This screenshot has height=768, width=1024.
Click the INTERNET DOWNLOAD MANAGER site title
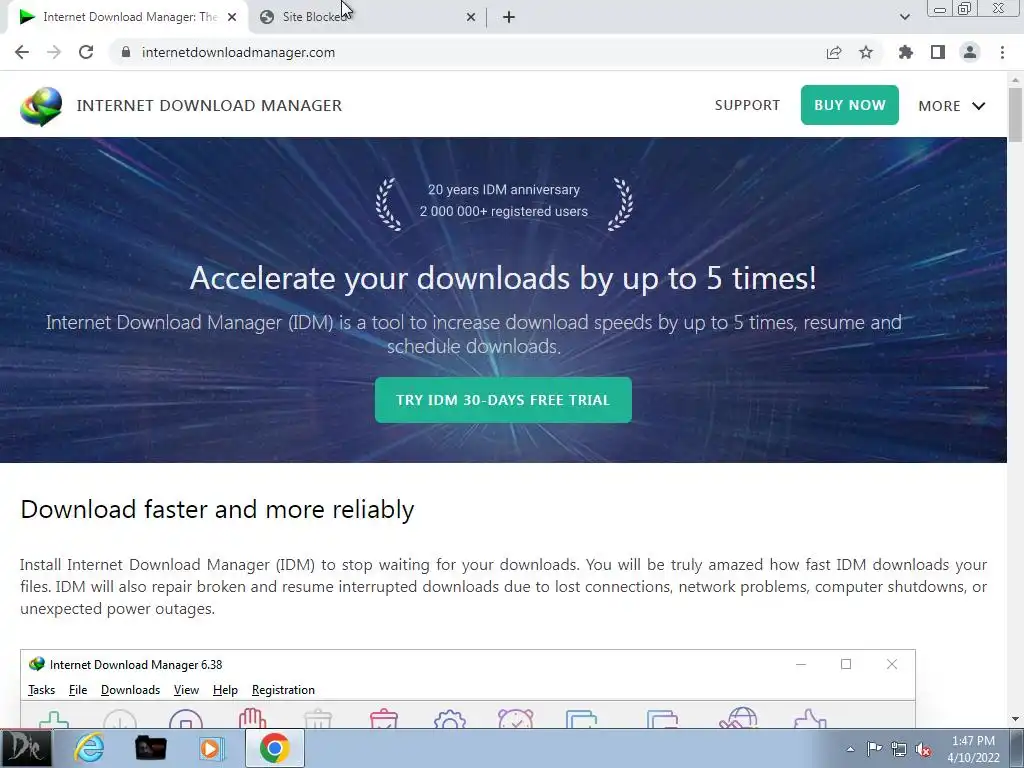(x=209, y=106)
